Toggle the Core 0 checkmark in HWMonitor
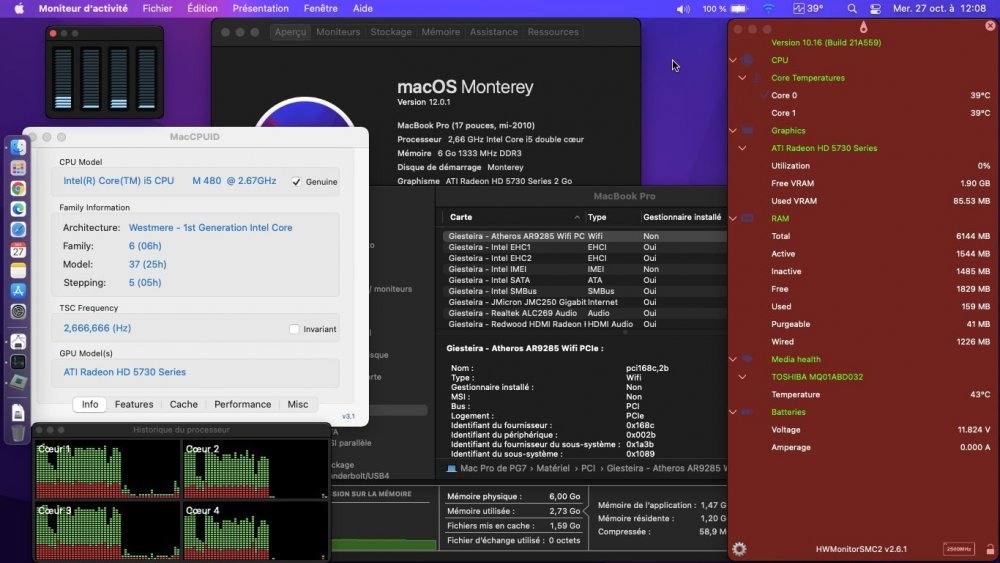Viewport: 1000px width, 563px height. [765, 95]
